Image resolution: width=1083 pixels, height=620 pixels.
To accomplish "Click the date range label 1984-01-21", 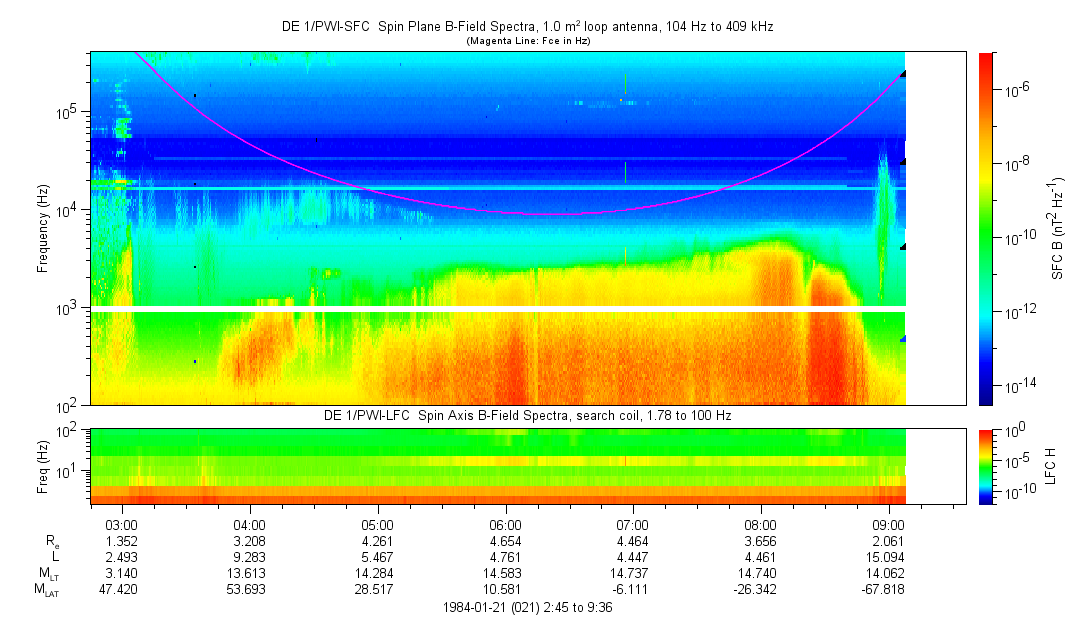I will click(x=527, y=607).
